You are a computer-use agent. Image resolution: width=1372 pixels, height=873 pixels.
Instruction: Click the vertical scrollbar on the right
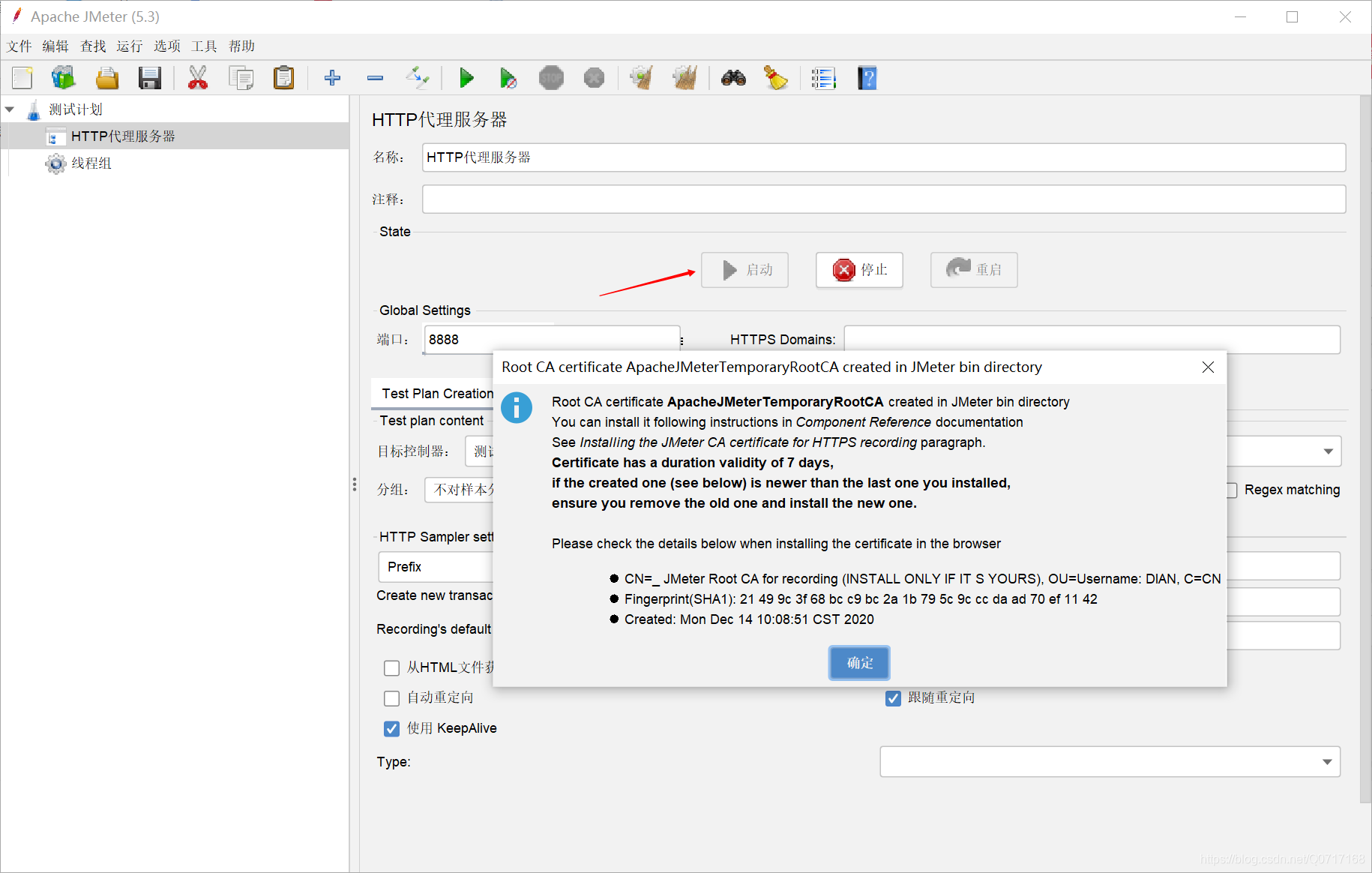click(x=1366, y=450)
